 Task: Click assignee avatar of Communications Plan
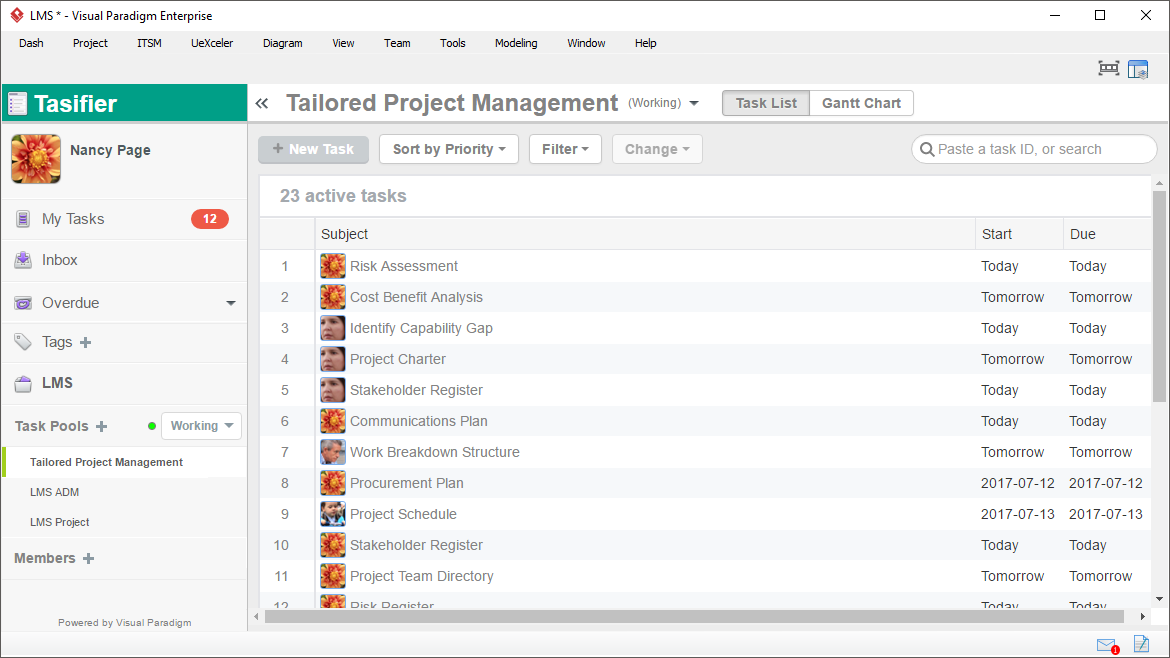[333, 421]
